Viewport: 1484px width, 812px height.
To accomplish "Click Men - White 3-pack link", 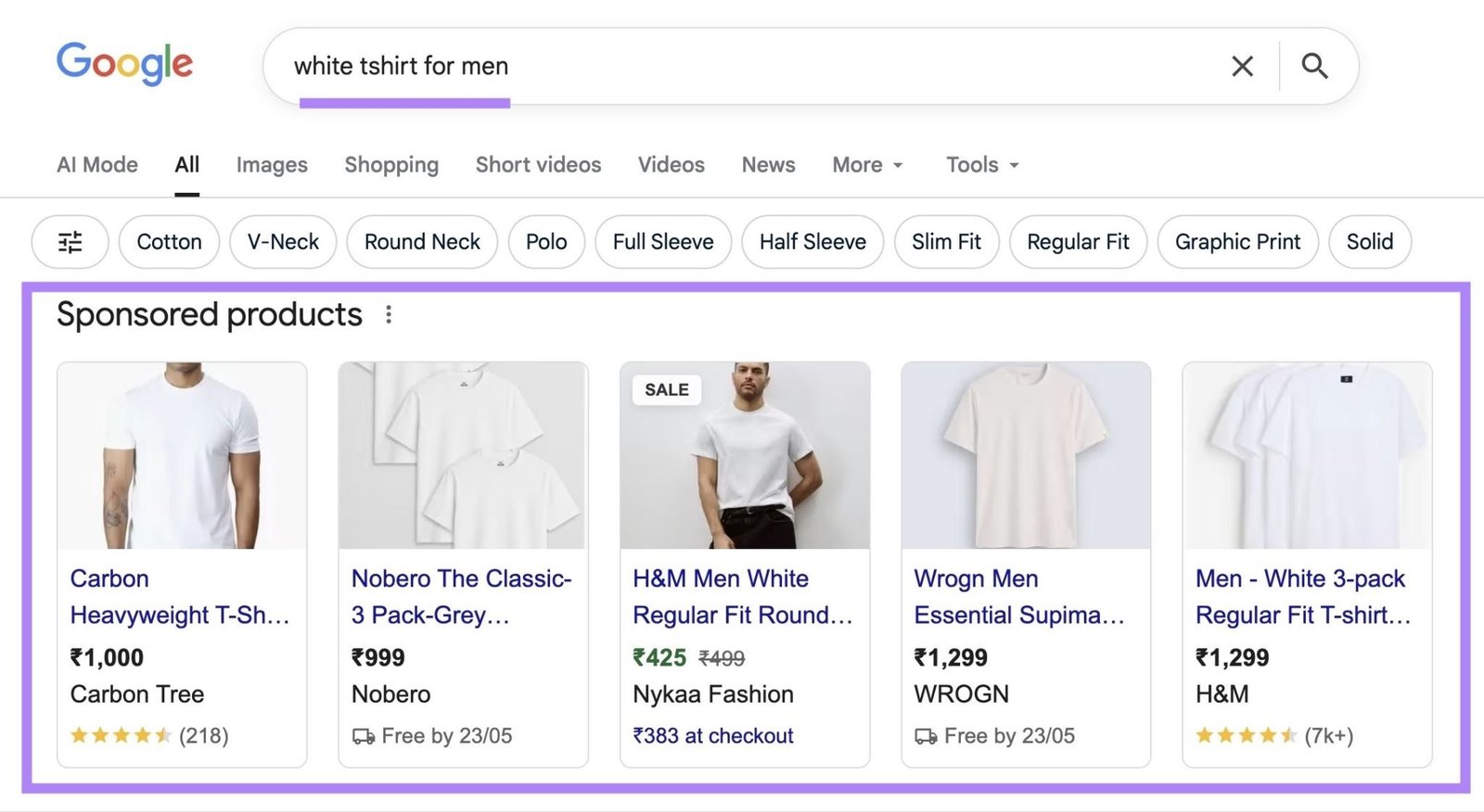I will 1303,597.
